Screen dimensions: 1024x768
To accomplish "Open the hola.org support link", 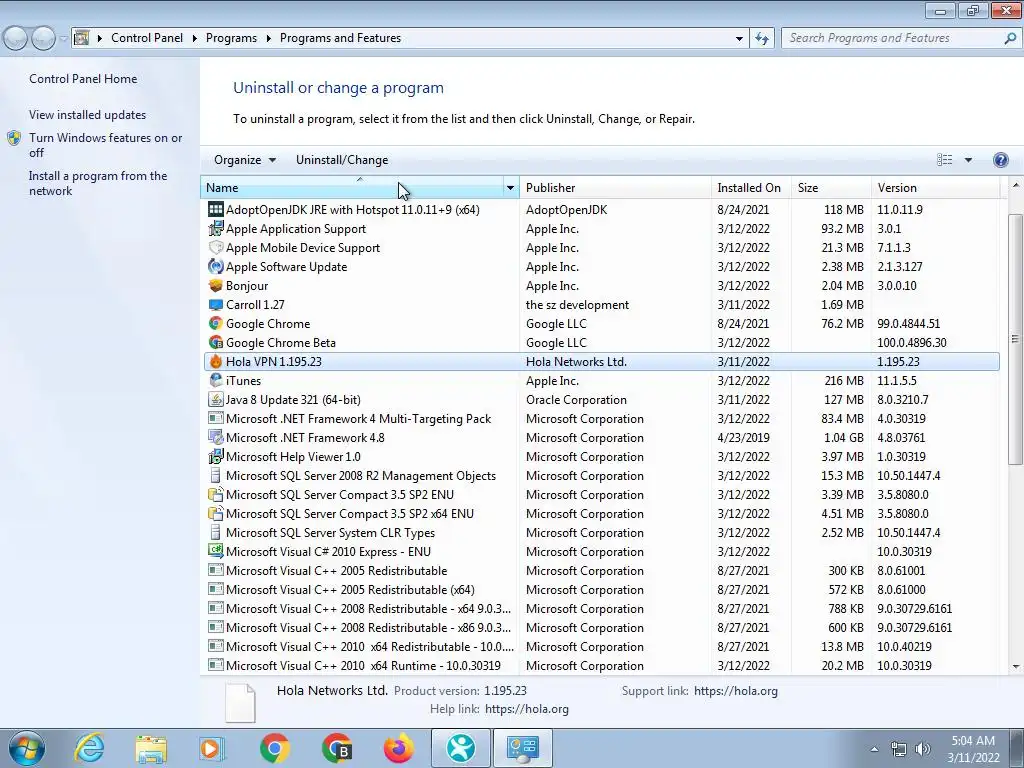I will point(735,691).
